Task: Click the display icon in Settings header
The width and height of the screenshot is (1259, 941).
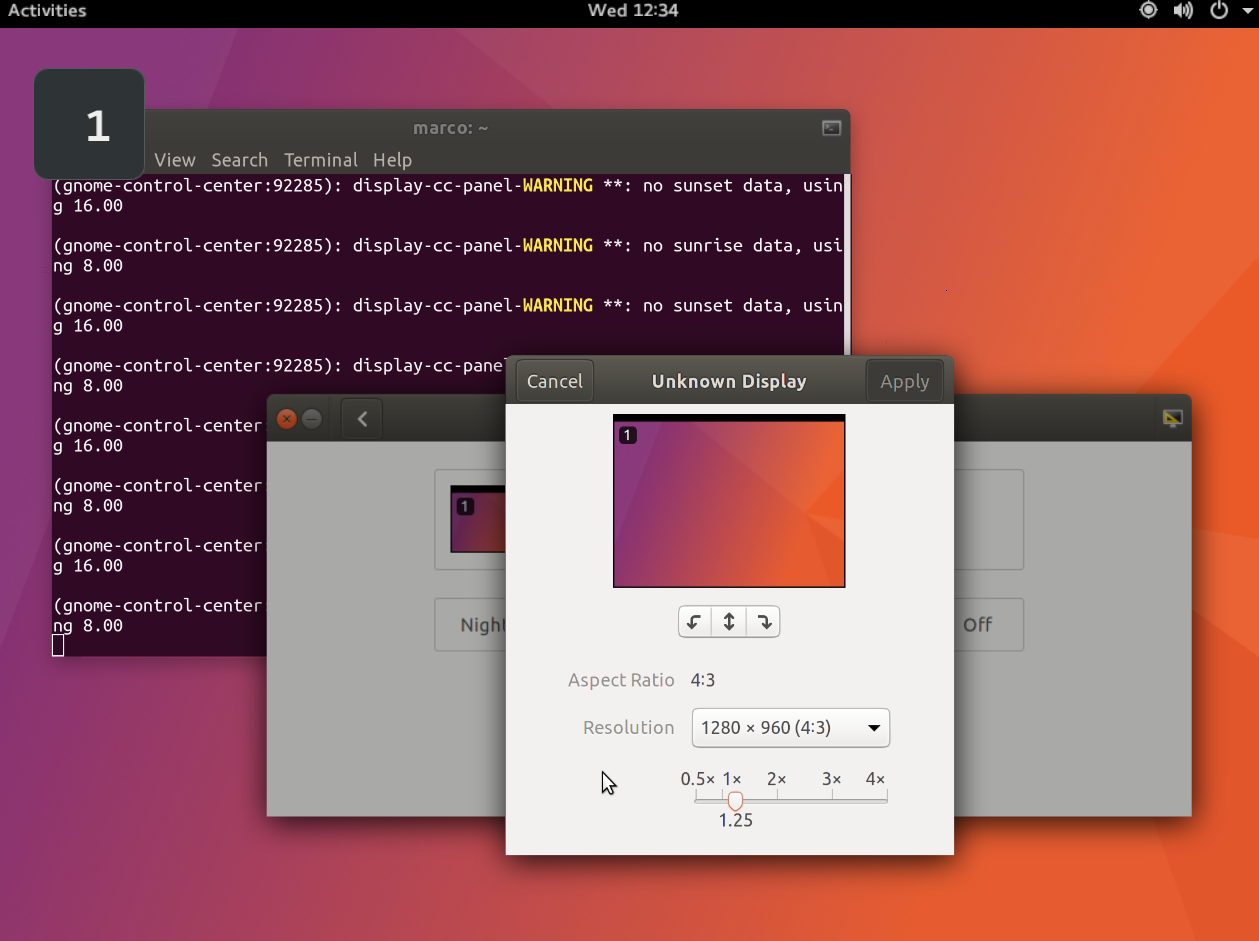Action: point(1172,419)
